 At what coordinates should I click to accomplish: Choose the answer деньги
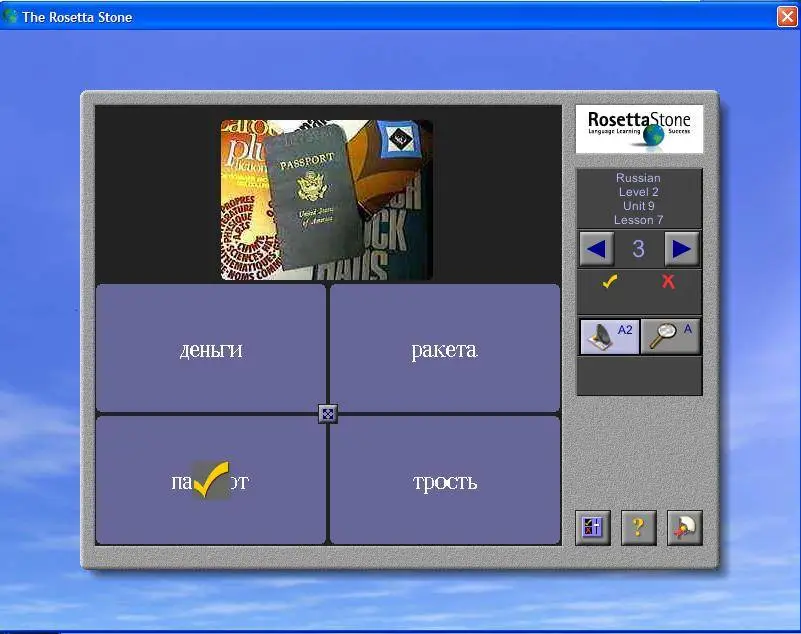pyautogui.click(x=210, y=348)
